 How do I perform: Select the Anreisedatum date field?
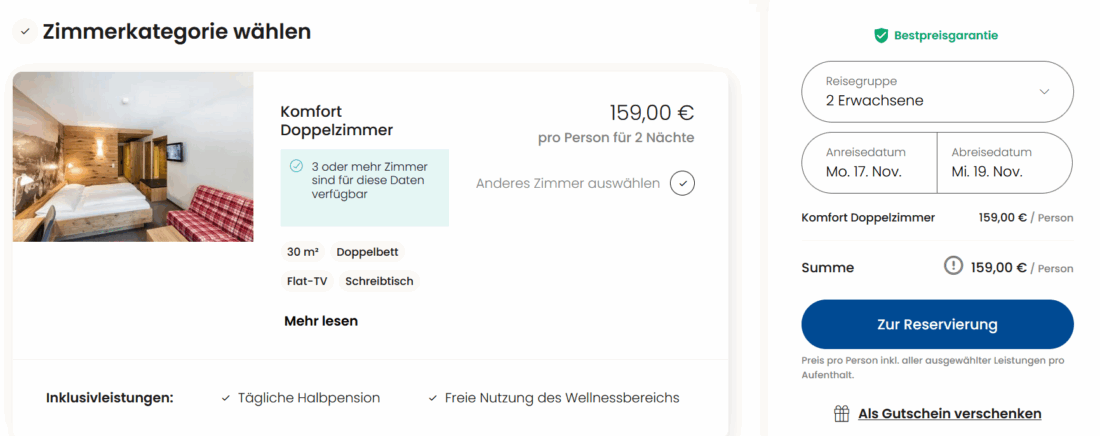[869, 162]
